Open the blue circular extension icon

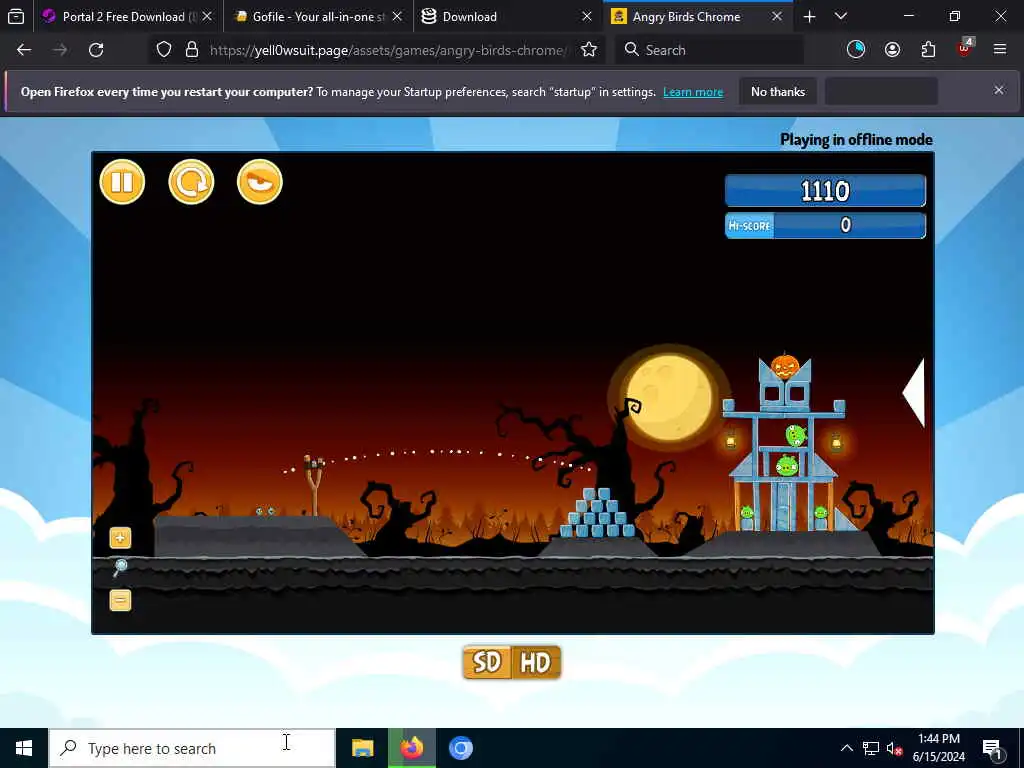[x=856, y=50]
